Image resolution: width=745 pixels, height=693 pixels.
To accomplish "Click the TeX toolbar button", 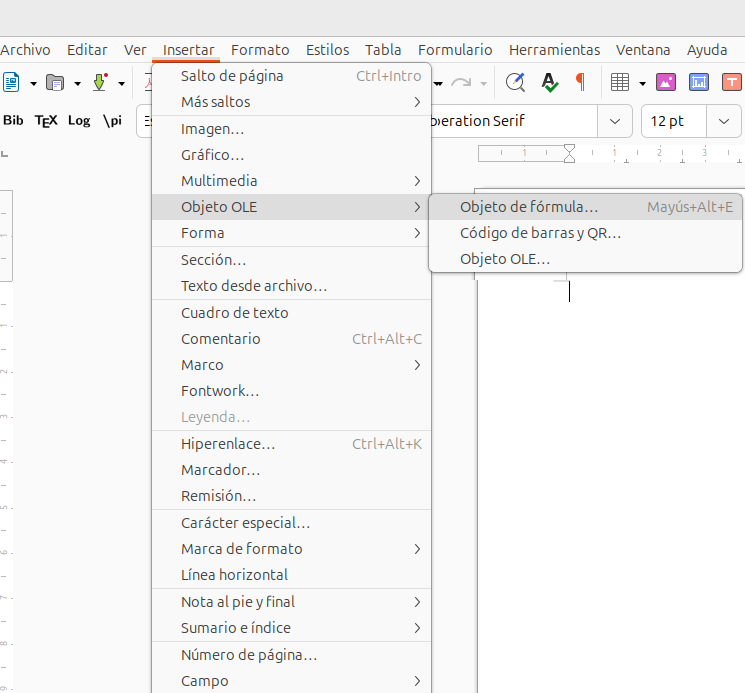I will (46, 121).
